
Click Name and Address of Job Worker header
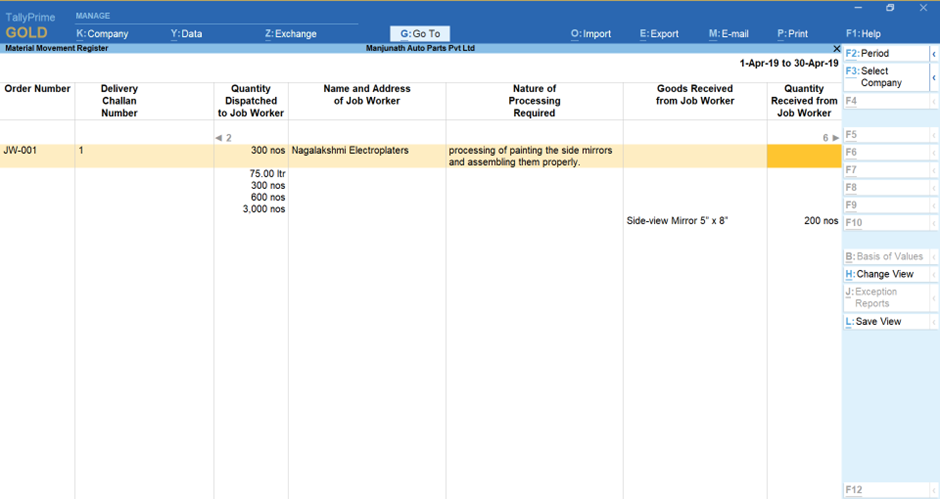tap(367, 95)
